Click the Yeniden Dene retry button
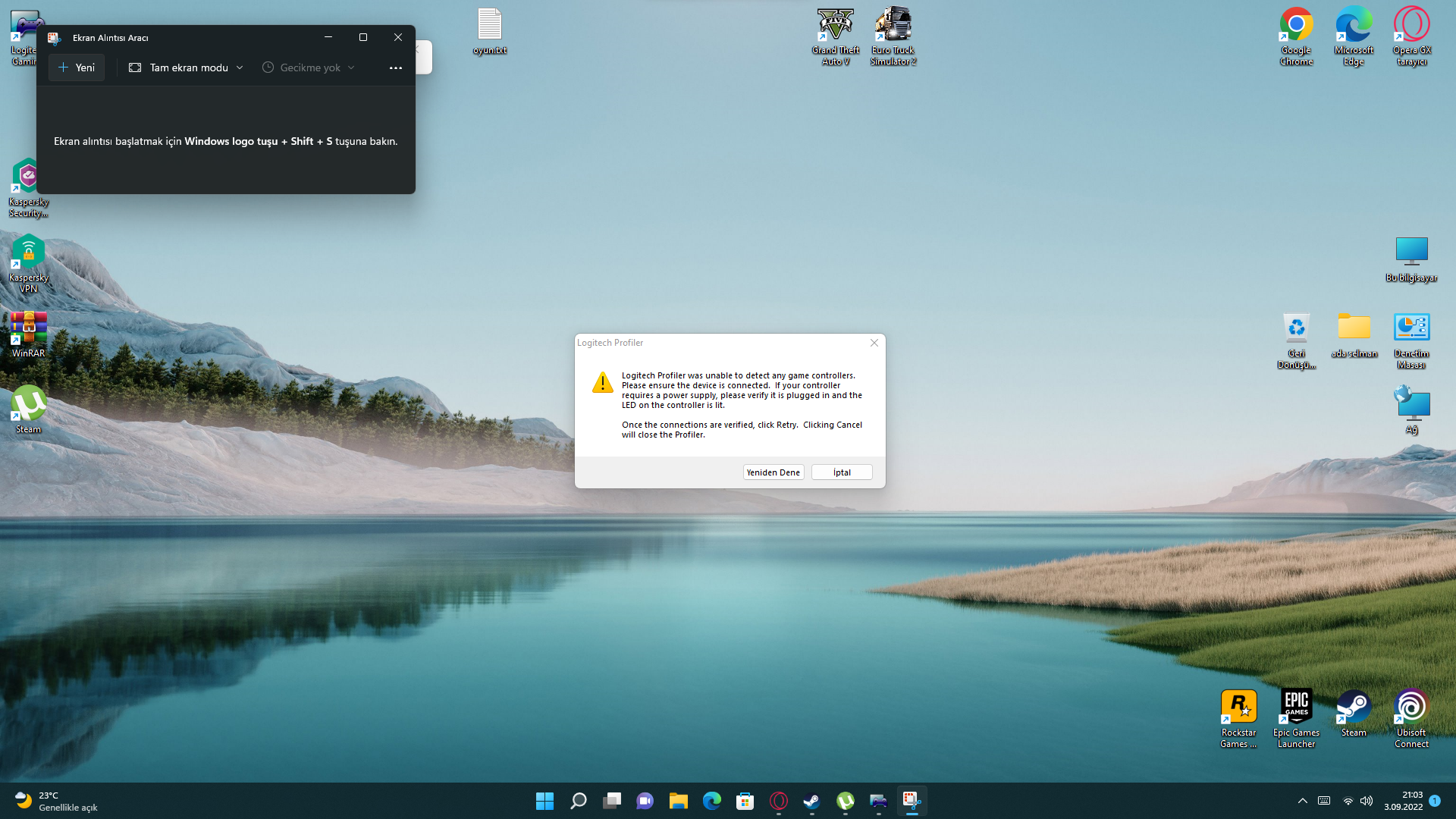This screenshot has width=1456, height=819. pyautogui.click(x=773, y=472)
